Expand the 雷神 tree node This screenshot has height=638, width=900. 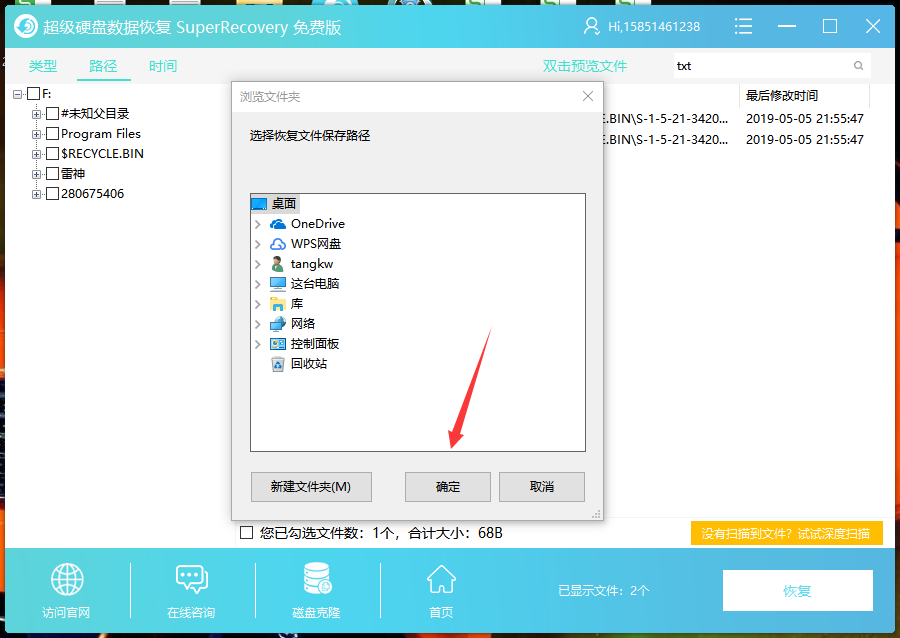pyautogui.click(x=36, y=174)
